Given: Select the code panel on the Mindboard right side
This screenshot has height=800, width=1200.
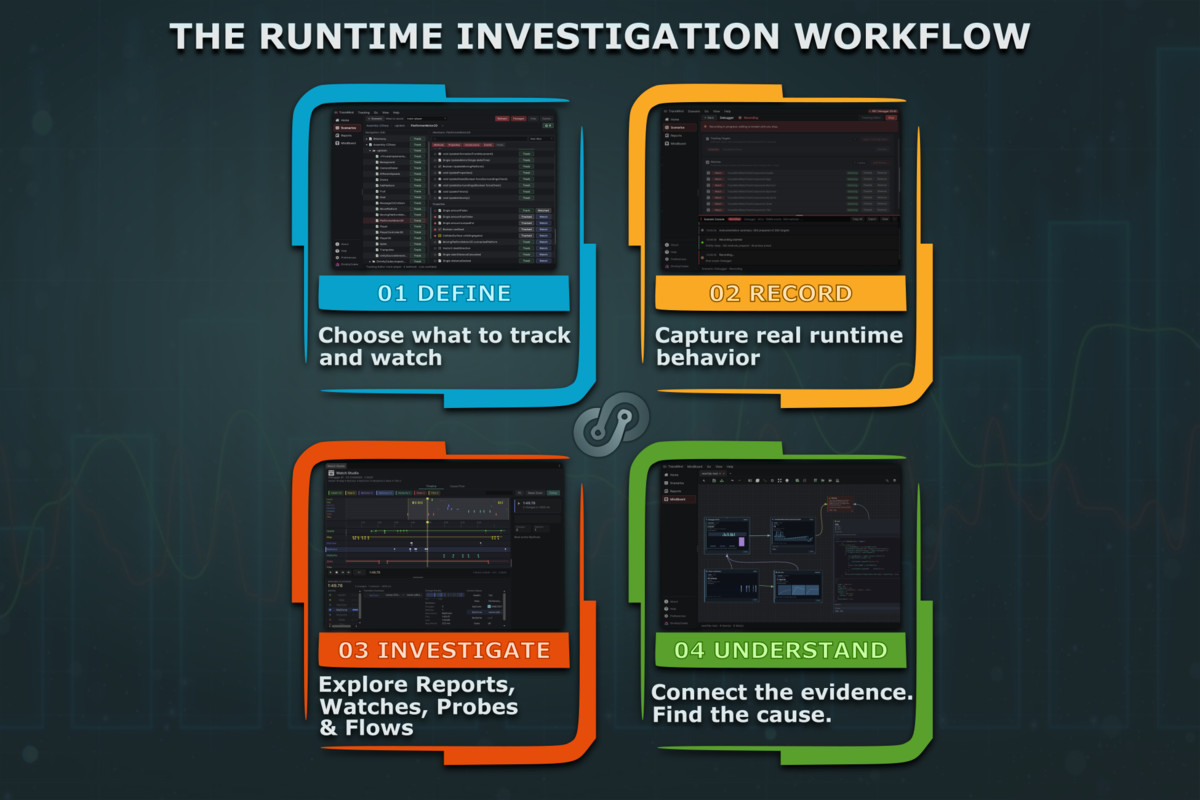Looking at the screenshot, I should tap(866, 569).
